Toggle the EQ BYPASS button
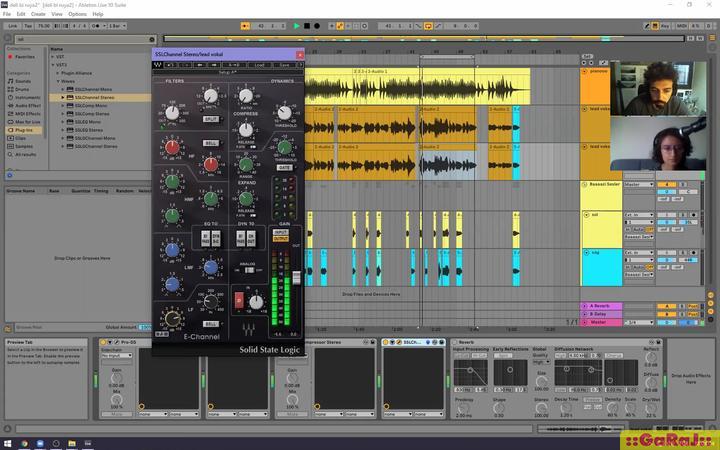Screen dimensions: 720x450 (x=205, y=239)
